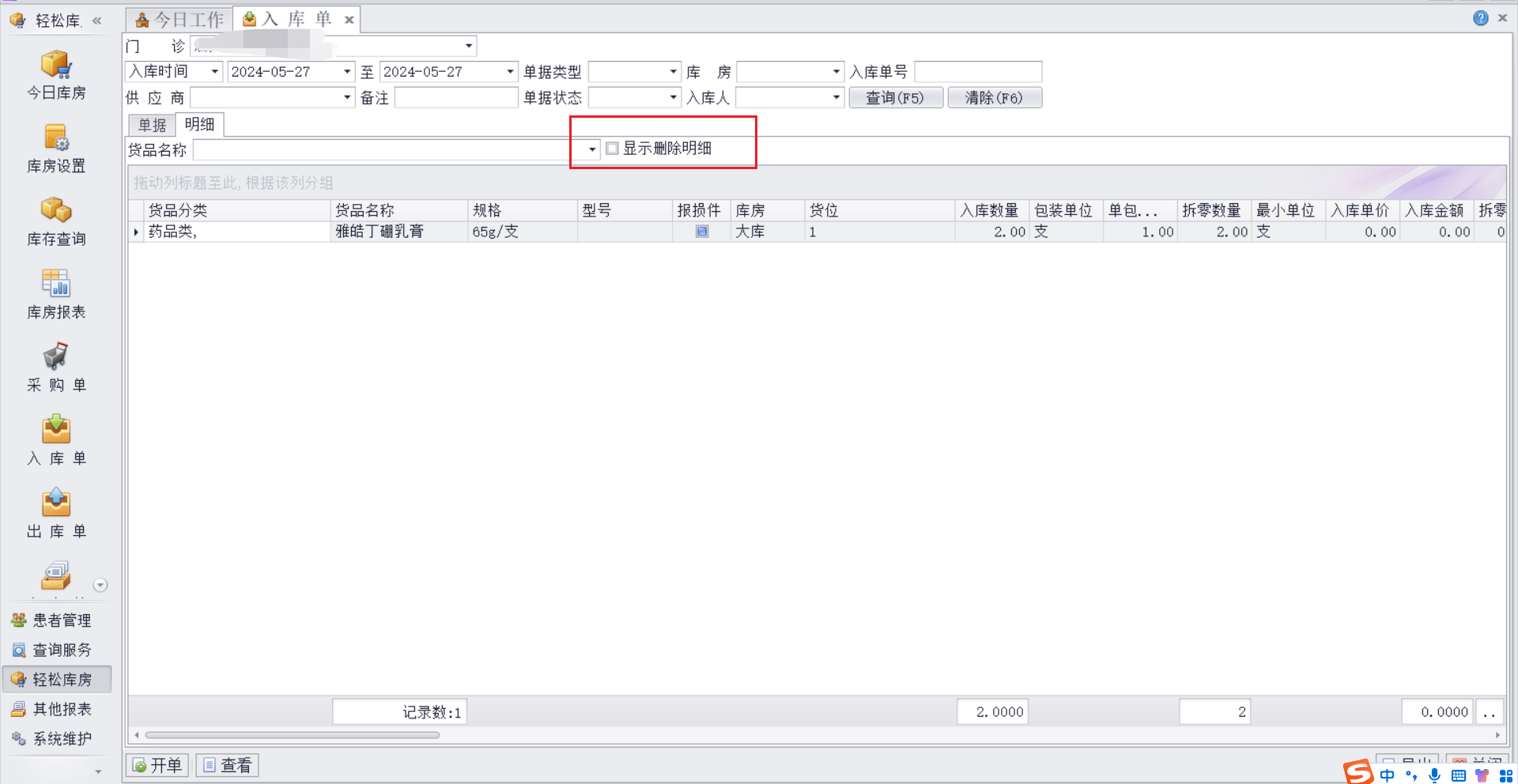Open 出库单 outbound order
The width and height of the screenshot is (1518, 784).
pyautogui.click(x=56, y=514)
